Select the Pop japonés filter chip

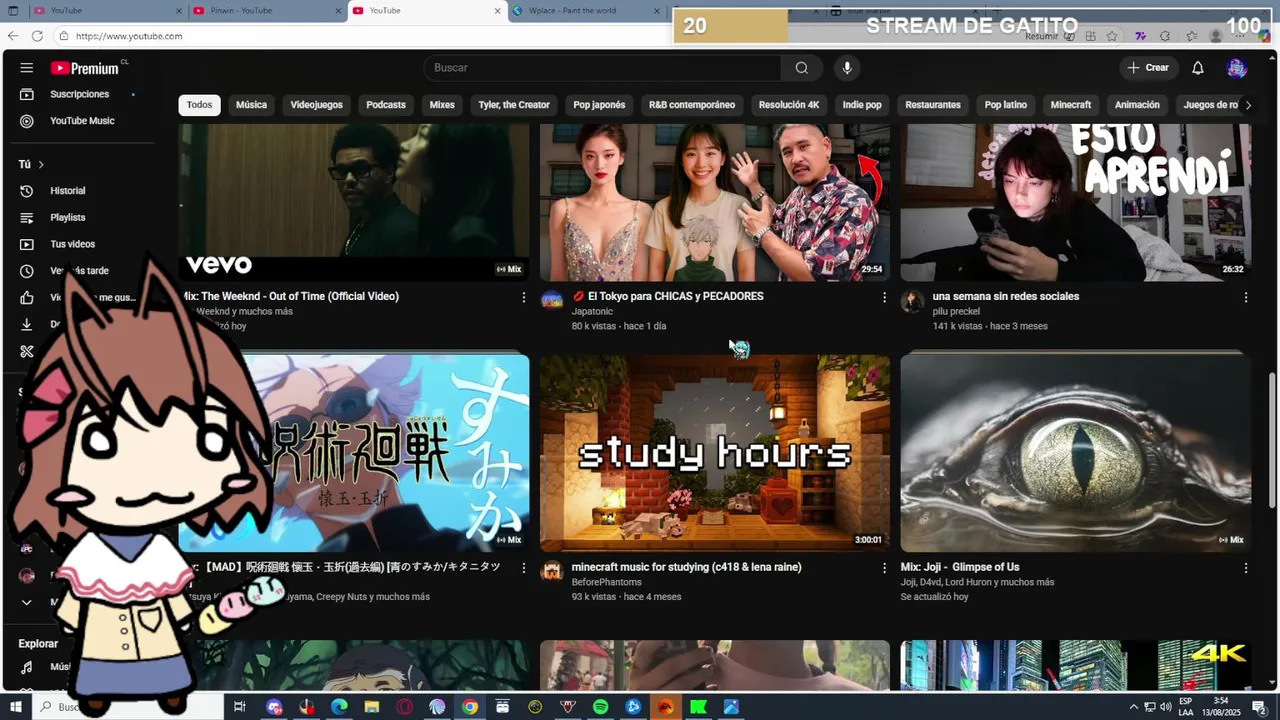(x=599, y=105)
